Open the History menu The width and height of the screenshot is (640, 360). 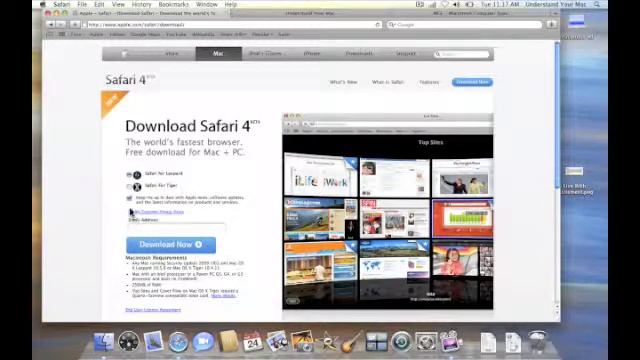[141, 4]
